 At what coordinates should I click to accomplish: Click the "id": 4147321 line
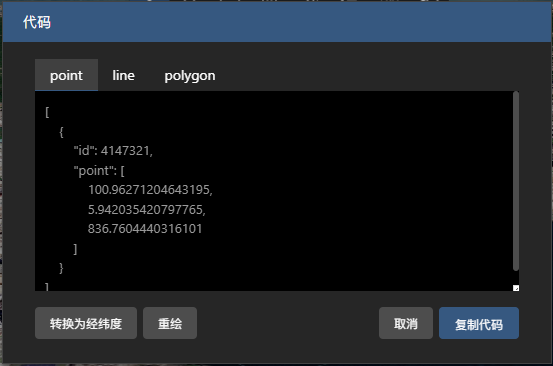point(113,151)
